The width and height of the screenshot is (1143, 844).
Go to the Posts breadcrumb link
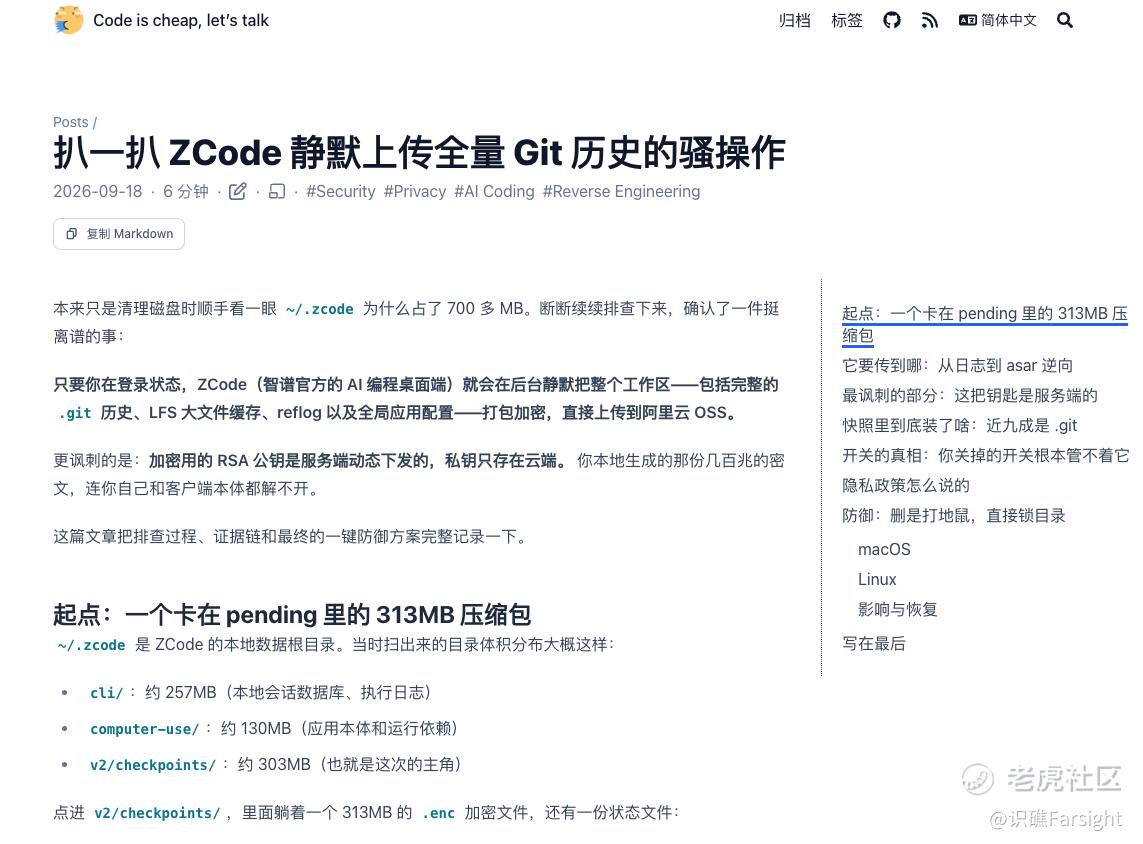pos(71,122)
